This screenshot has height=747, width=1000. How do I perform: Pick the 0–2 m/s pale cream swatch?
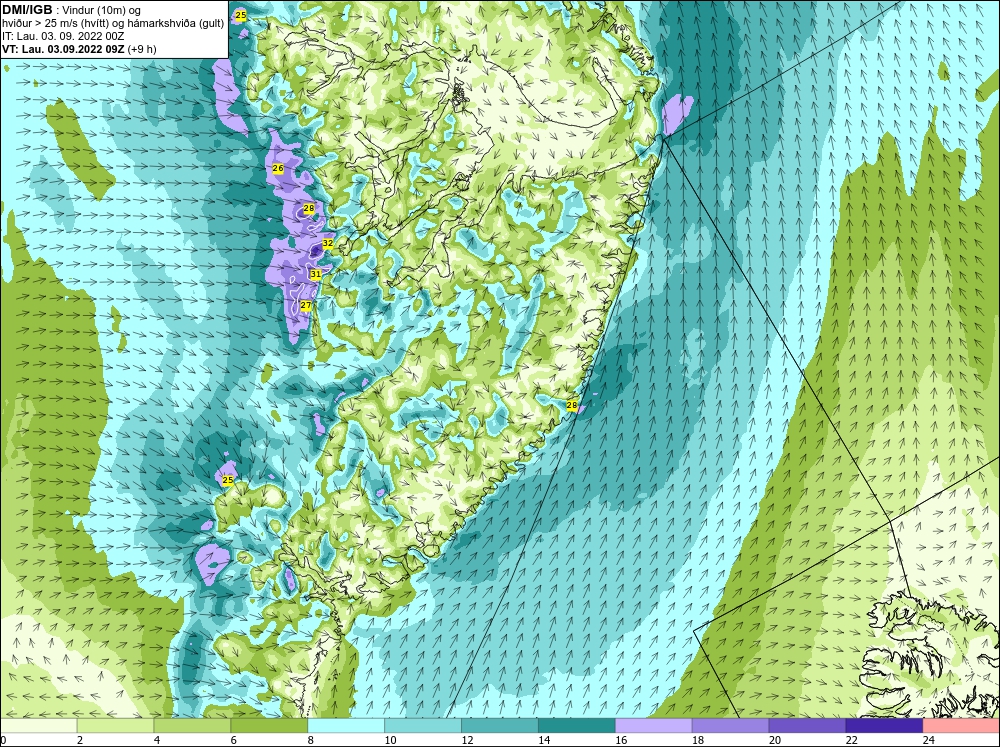click(38, 725)
